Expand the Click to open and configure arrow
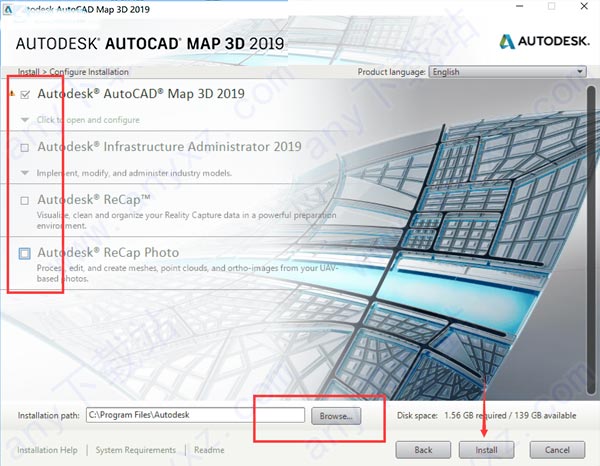The width and height of the screenshot is (600, 466). pyautogui.click(x=25, y=120)
